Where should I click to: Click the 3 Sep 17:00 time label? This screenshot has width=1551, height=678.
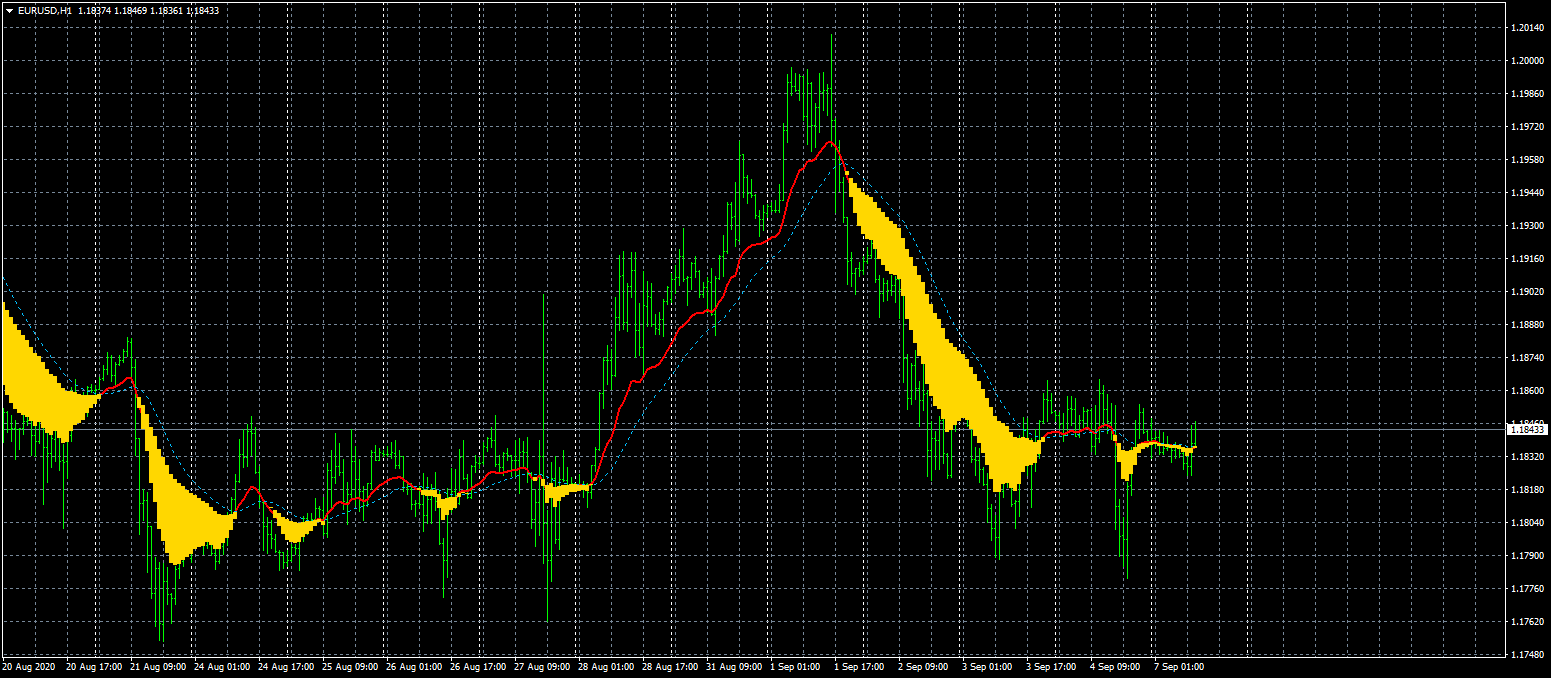click(x=1052, y=666)
